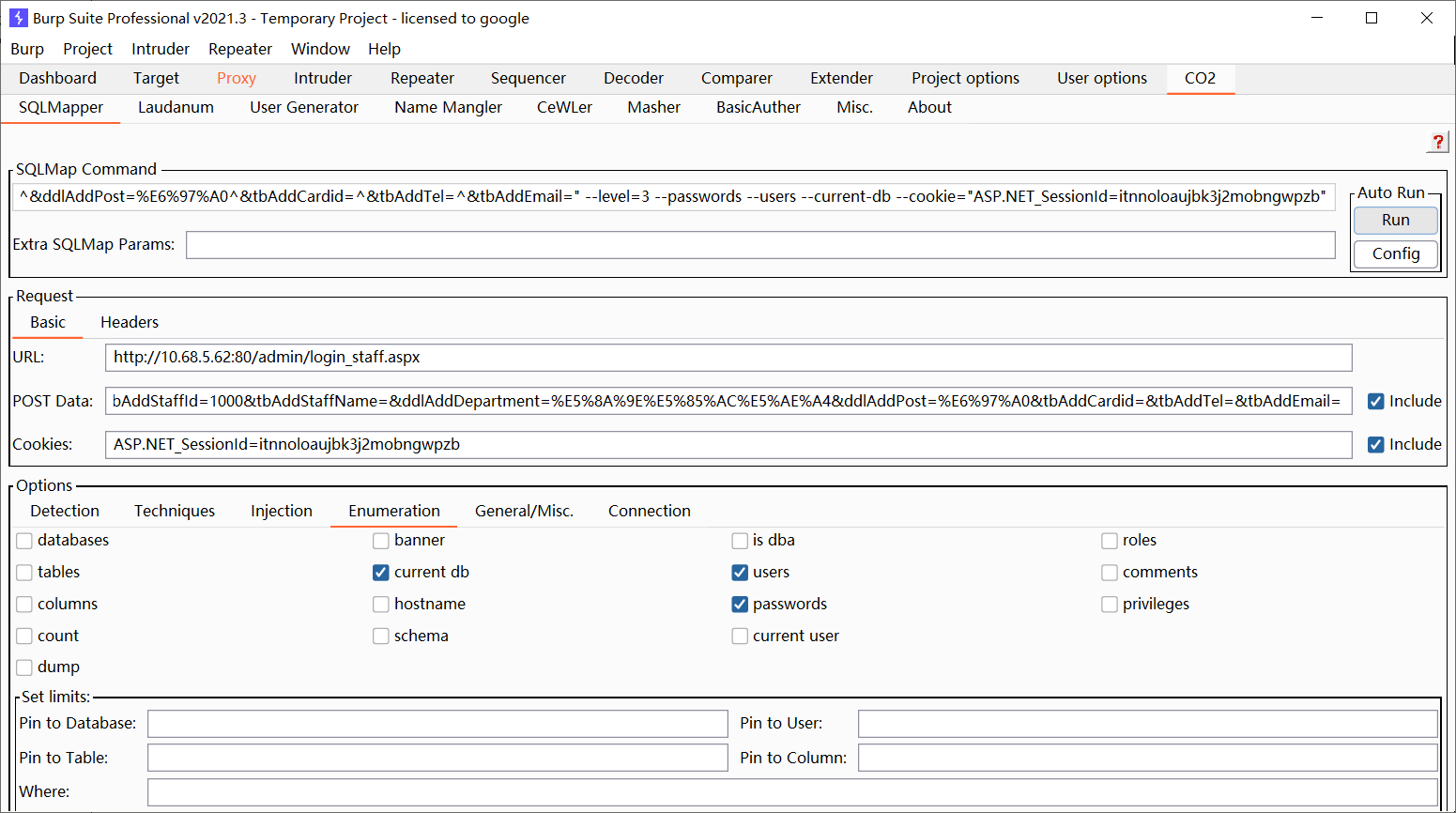Enable the databases enumeration checkbox
Viewport: 1456px width, 813px height.
[24, 541]
